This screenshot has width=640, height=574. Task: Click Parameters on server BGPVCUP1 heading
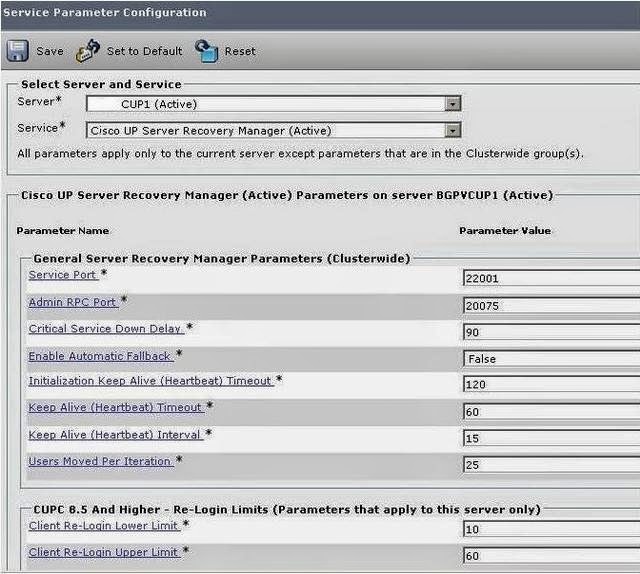(x=287, y=196)
